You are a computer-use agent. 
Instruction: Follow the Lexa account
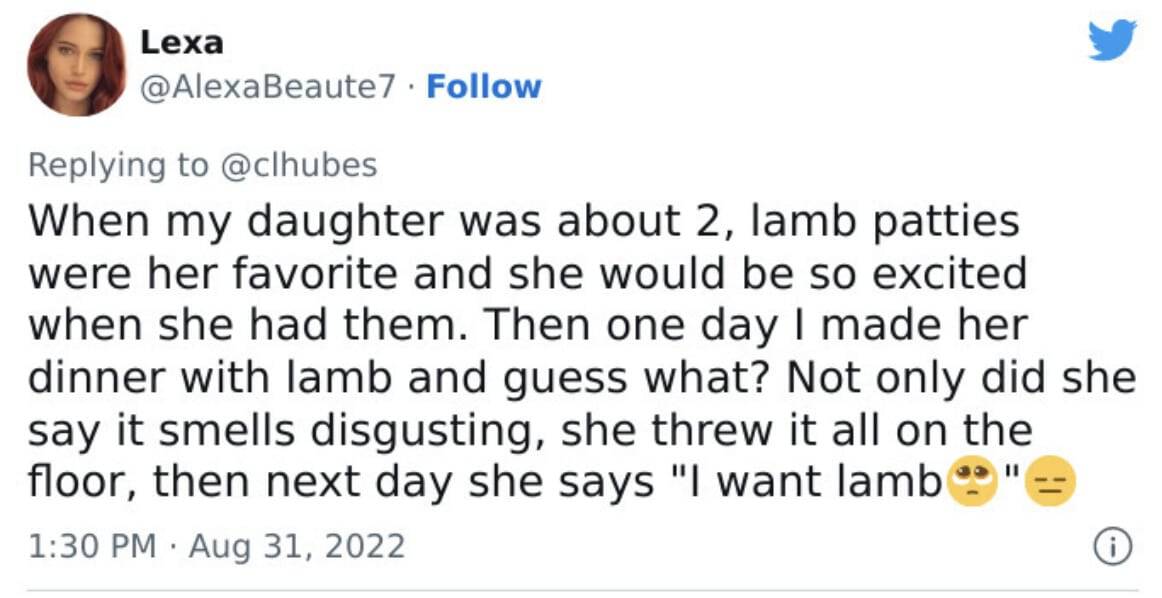[484, 87]
